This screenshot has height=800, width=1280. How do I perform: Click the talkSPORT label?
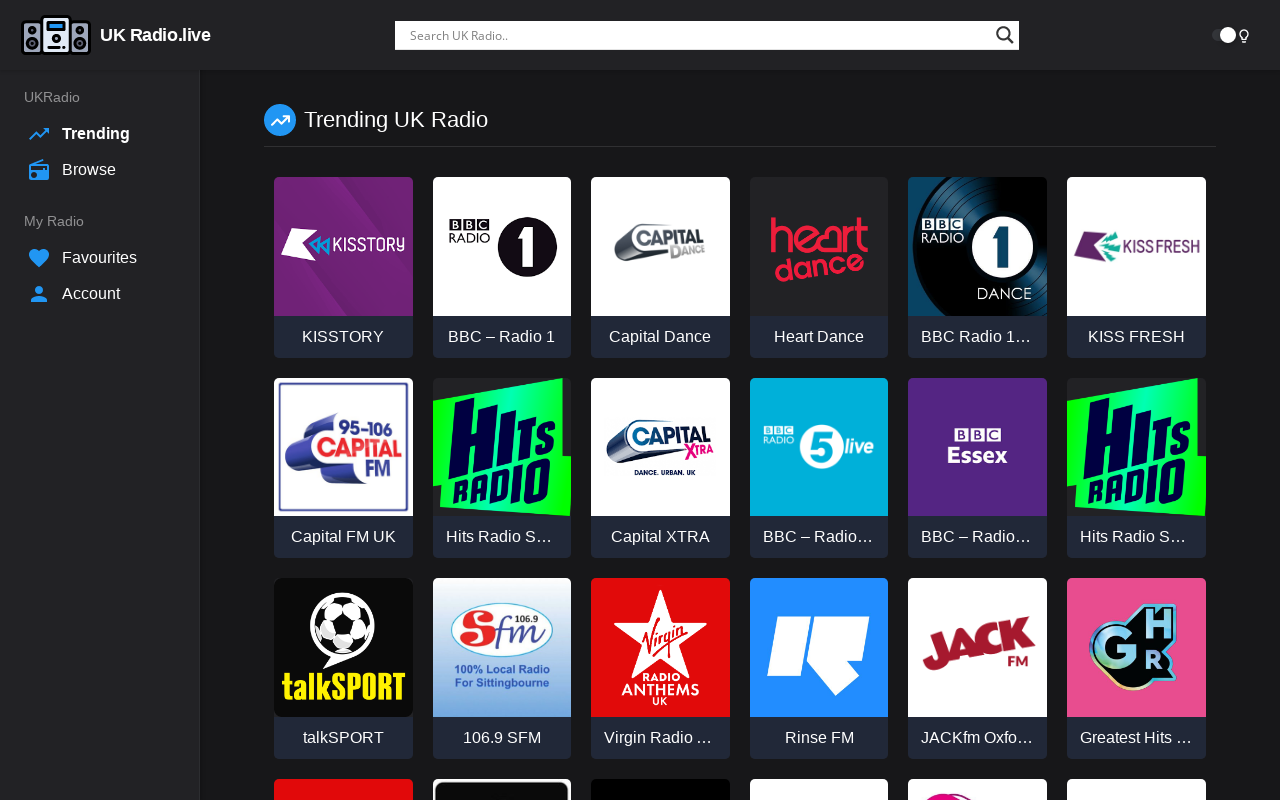click(x=343, y=738)
